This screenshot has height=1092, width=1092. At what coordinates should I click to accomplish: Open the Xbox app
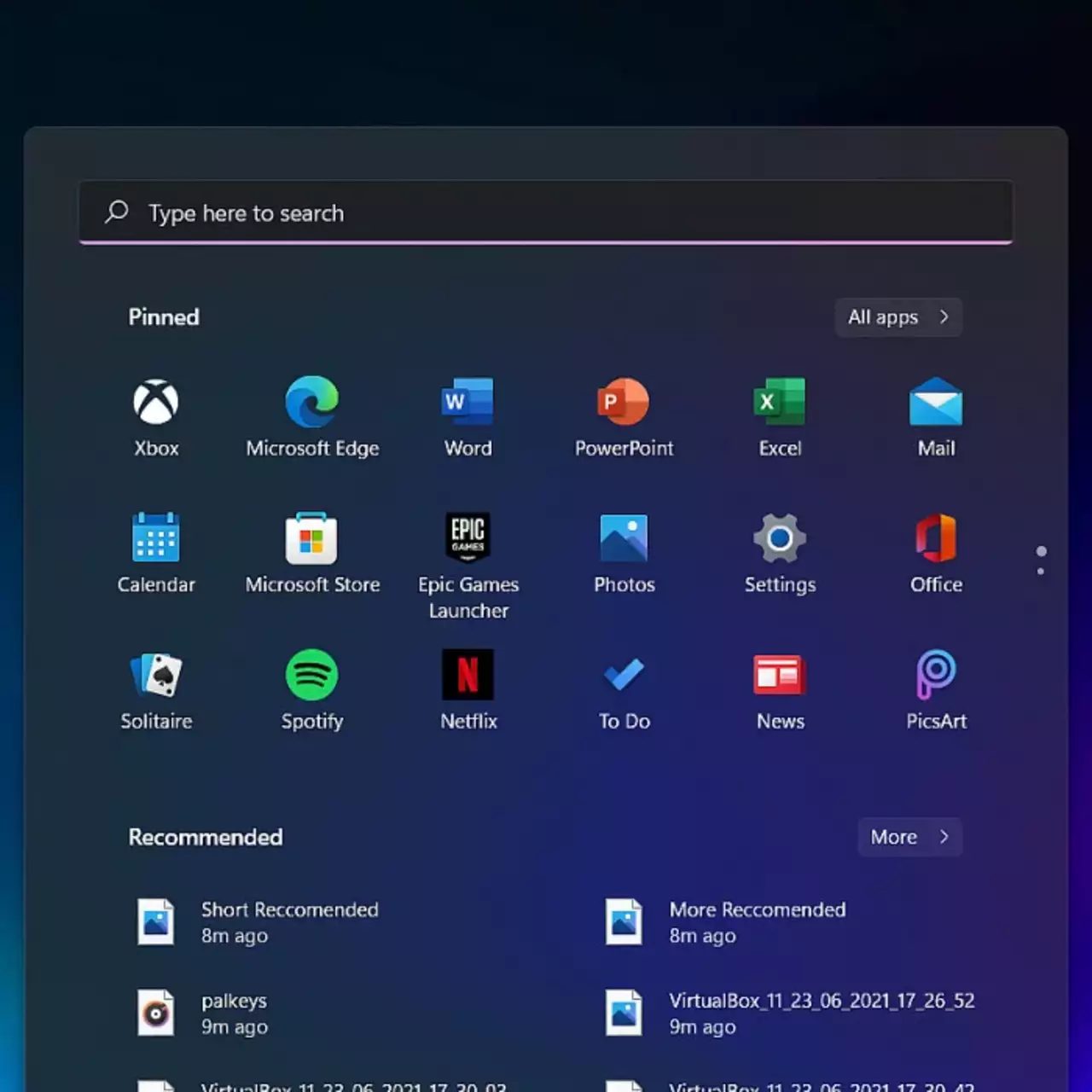point(156,418)
